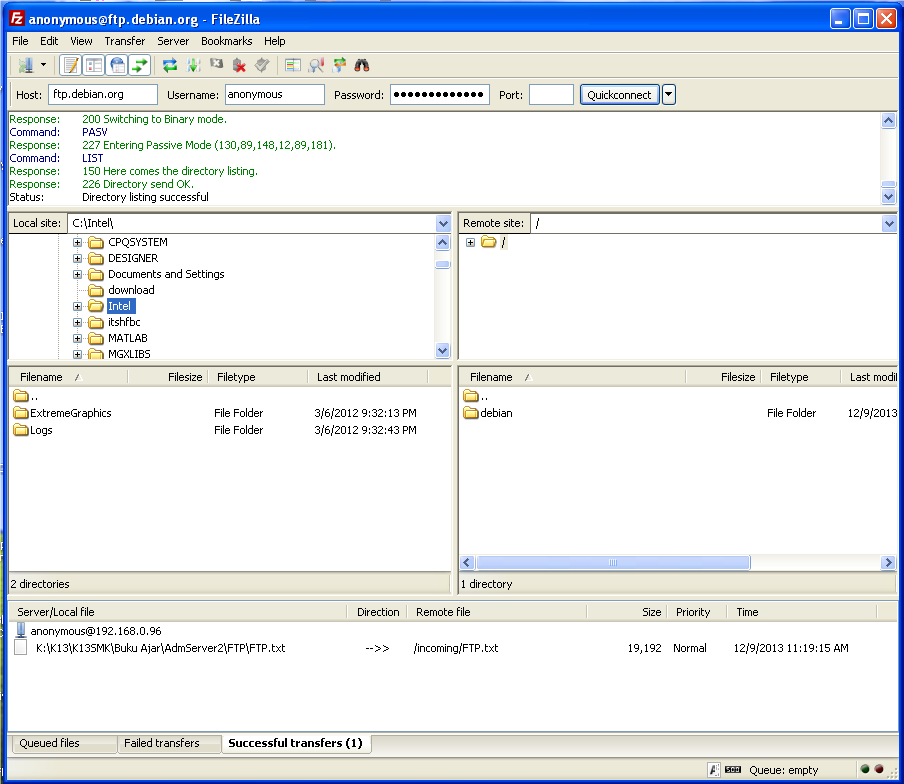Click the binoculars search icon
Viewport: 904px width, 784px height.
point(362,66)
